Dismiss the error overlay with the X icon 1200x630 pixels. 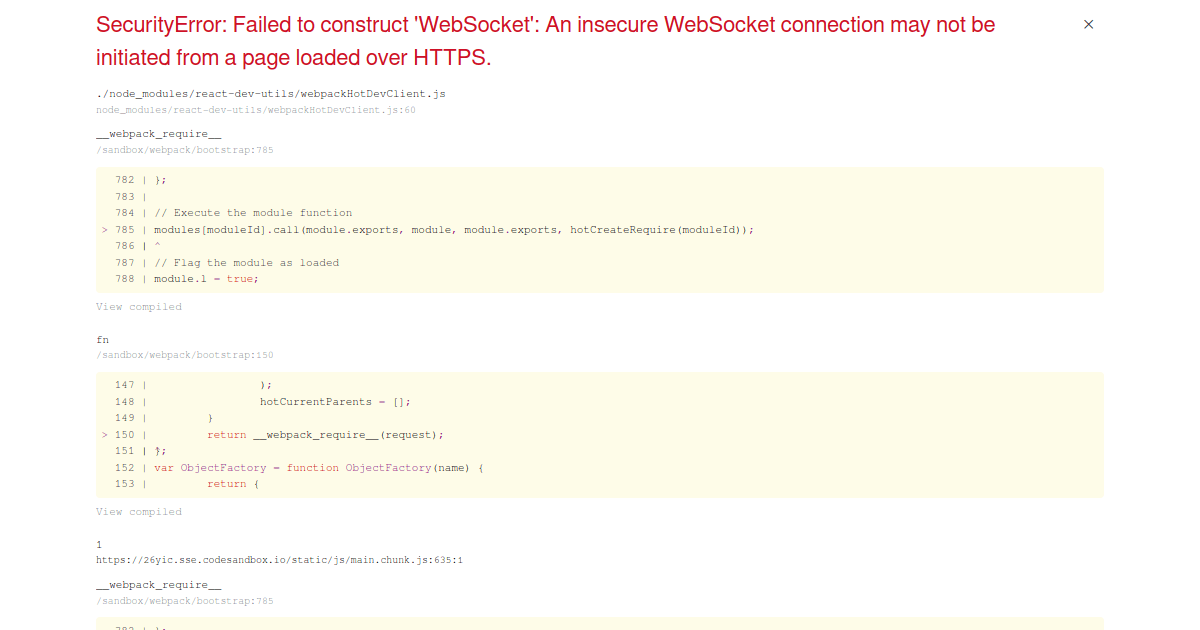1089,25
